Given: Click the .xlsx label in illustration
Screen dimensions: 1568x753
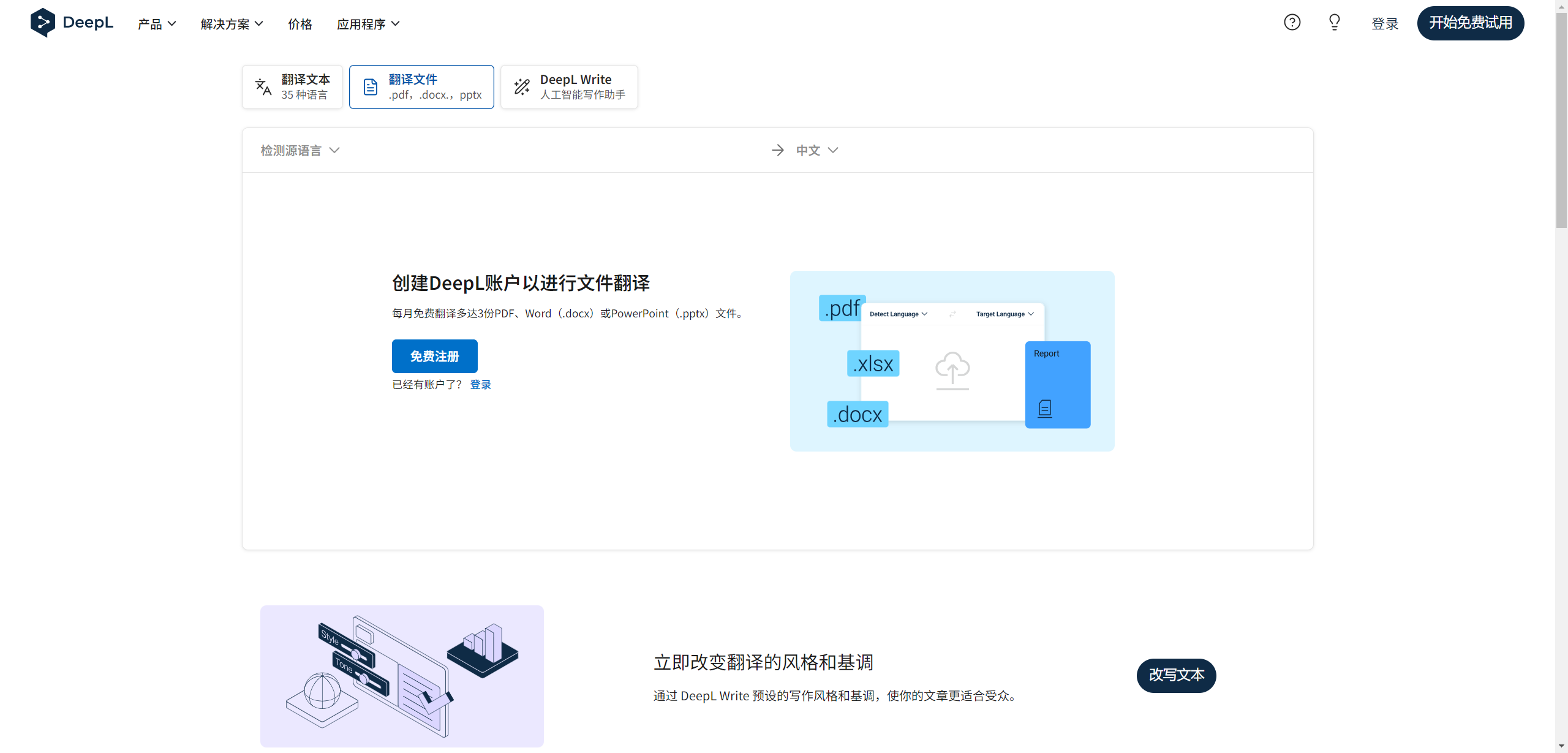Looking at the screenshot, I should click(873, 363).
